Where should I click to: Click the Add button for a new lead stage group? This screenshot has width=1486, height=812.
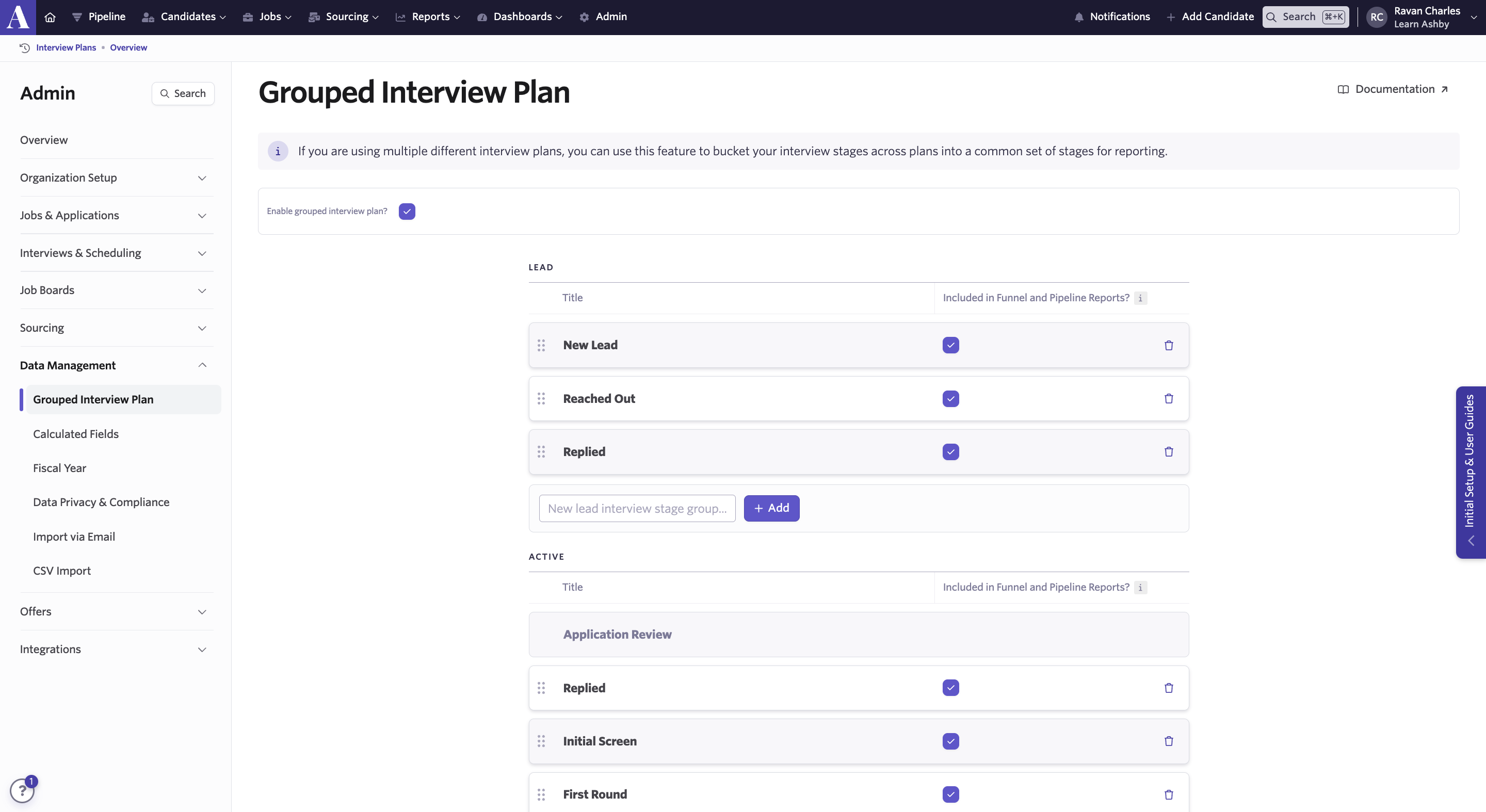pyautogui.click(x=771, y=508)
